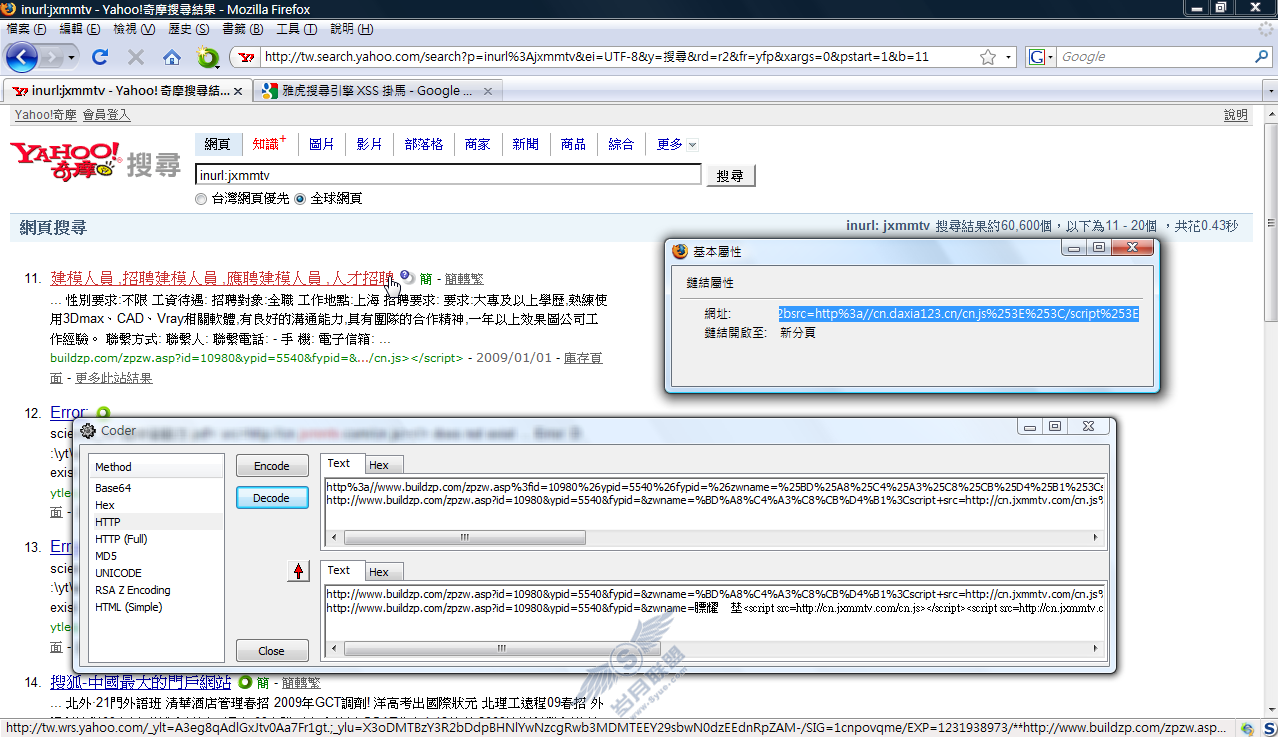Open the back/forward history dropdown arrow

coord(72,58)
